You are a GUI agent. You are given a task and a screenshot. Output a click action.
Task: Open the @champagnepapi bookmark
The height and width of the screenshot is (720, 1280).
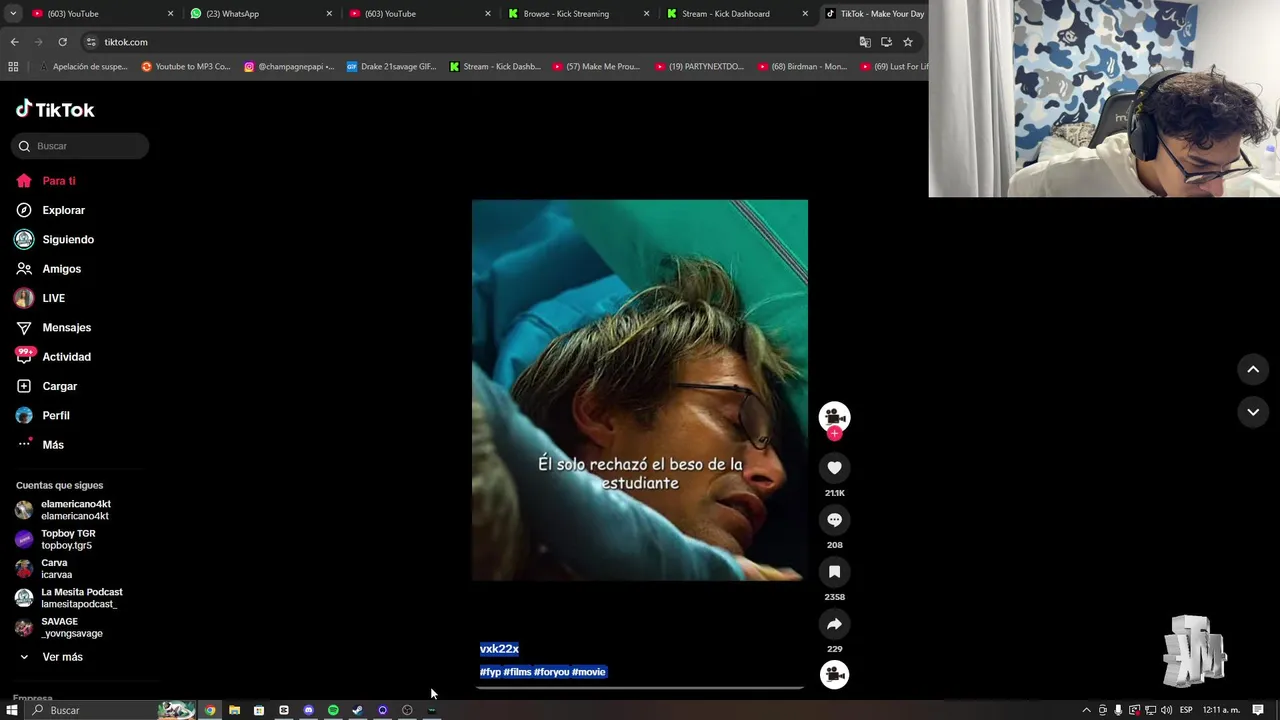289,67
